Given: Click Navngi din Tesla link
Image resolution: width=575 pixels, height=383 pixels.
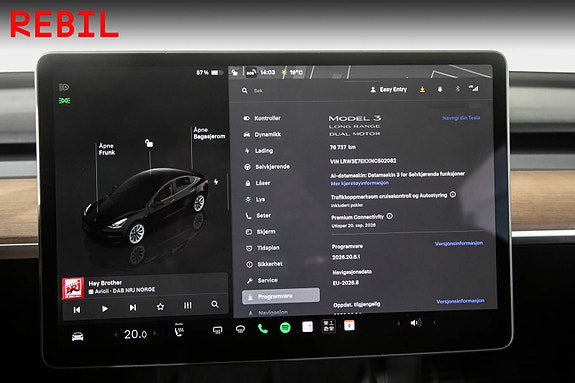Looking at the screenshot, I should [x=461, y=118].
